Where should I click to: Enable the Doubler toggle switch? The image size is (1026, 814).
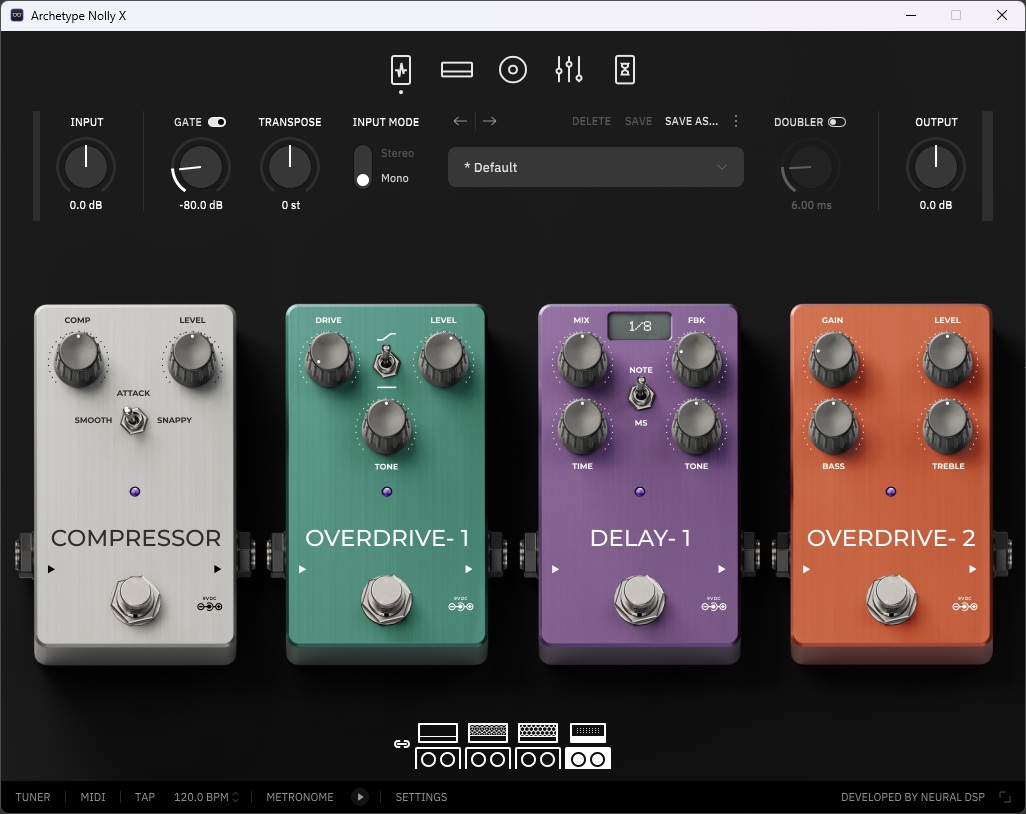click(837, 122)
